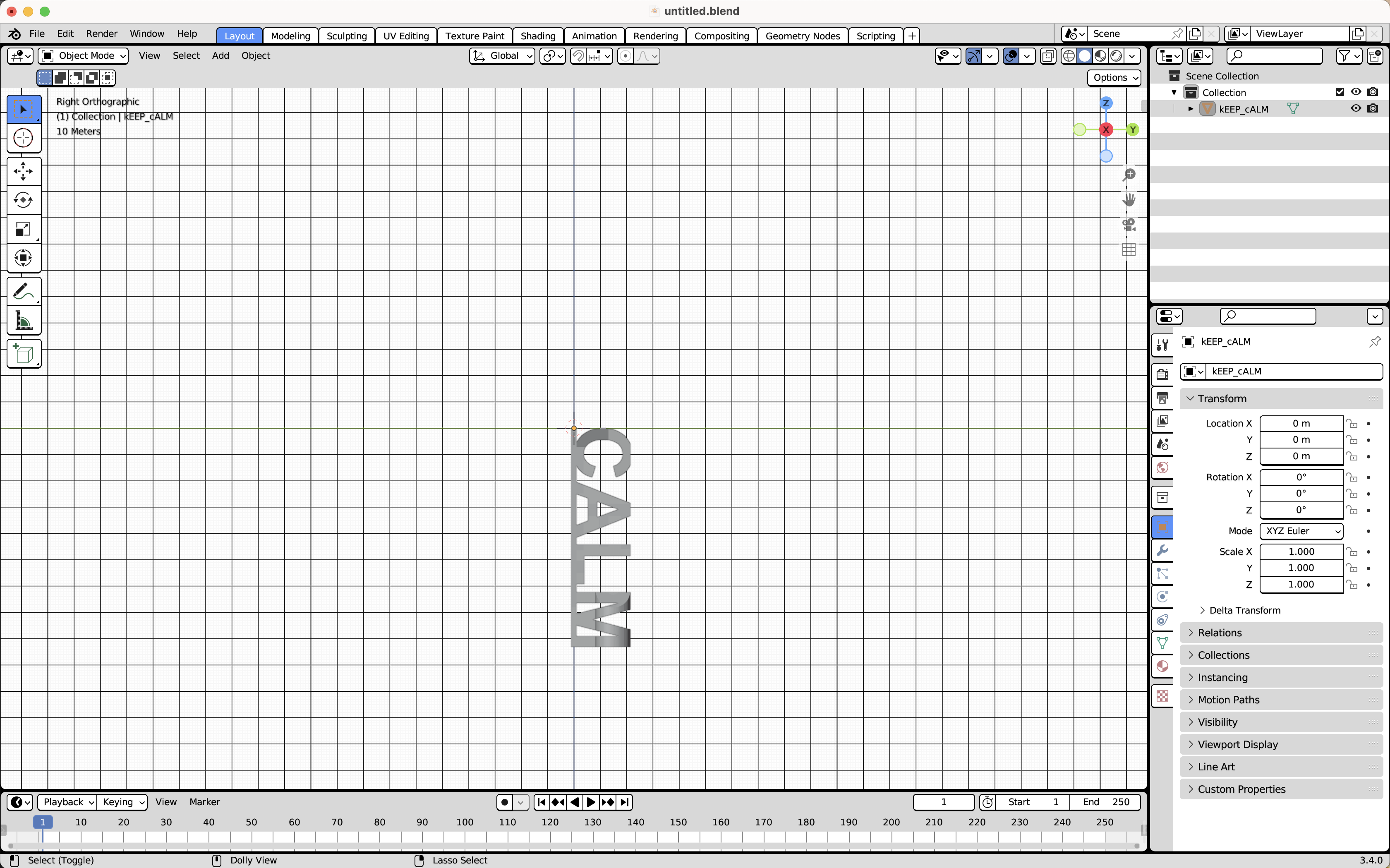Expand the Relations panel
The image size is (1390, 868).
pyautogui.click(x=1281, y=633)
